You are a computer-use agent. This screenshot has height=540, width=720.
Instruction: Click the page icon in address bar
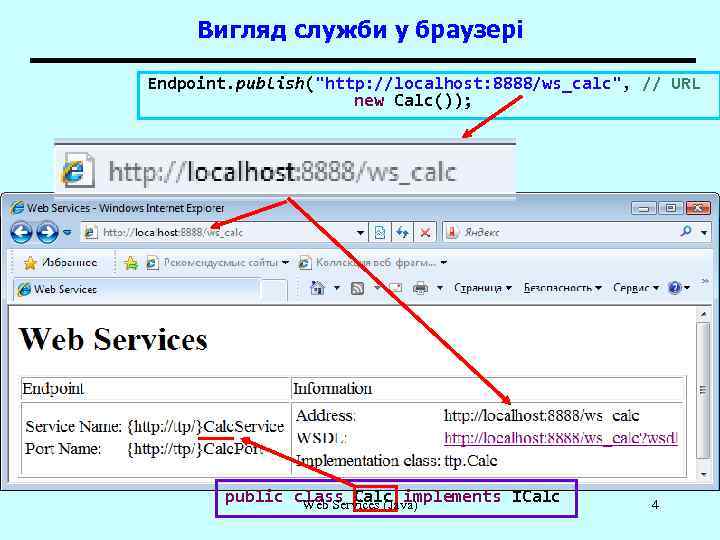click(90, 232)
